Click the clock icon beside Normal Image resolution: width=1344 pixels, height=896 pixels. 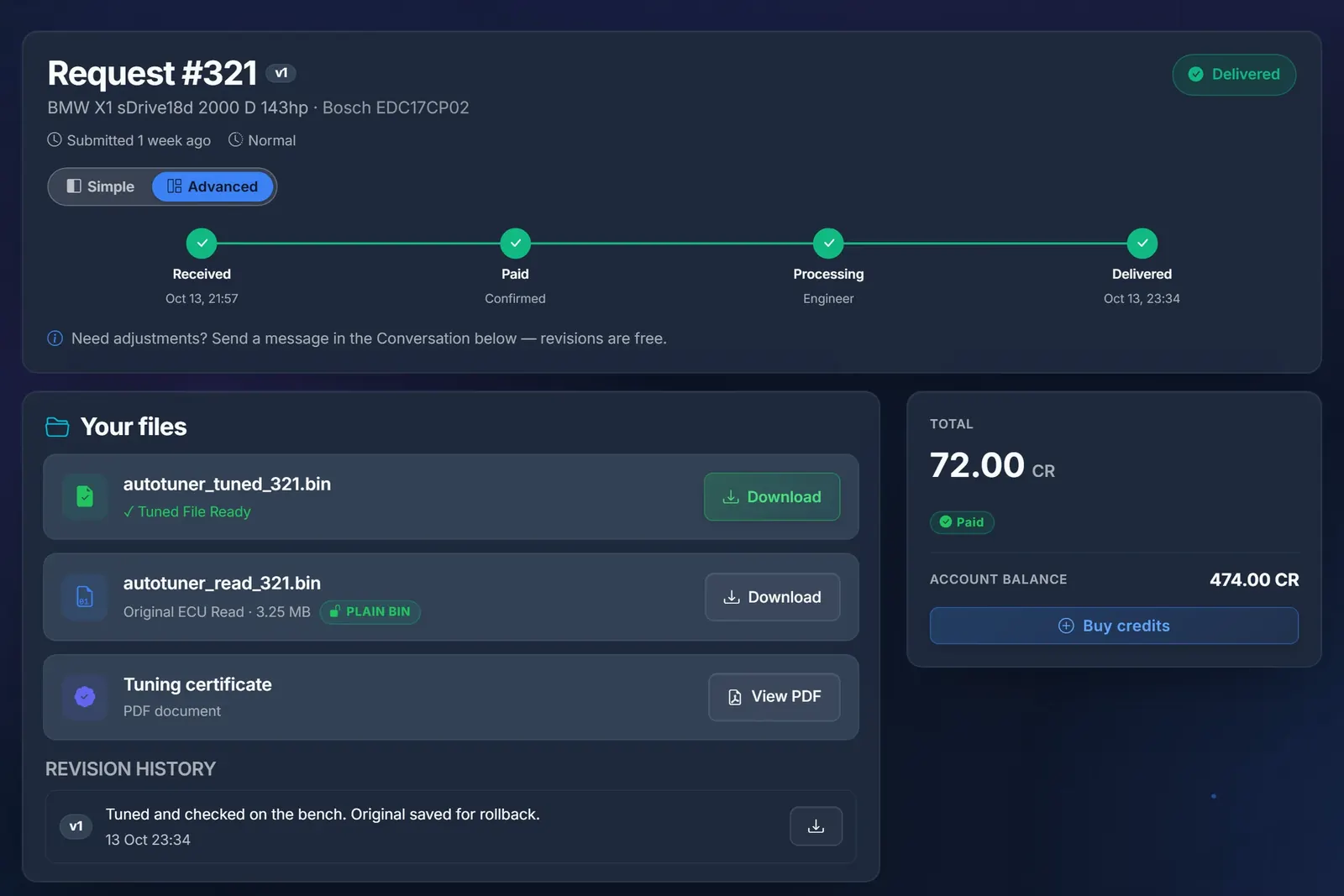pos(236,139)
